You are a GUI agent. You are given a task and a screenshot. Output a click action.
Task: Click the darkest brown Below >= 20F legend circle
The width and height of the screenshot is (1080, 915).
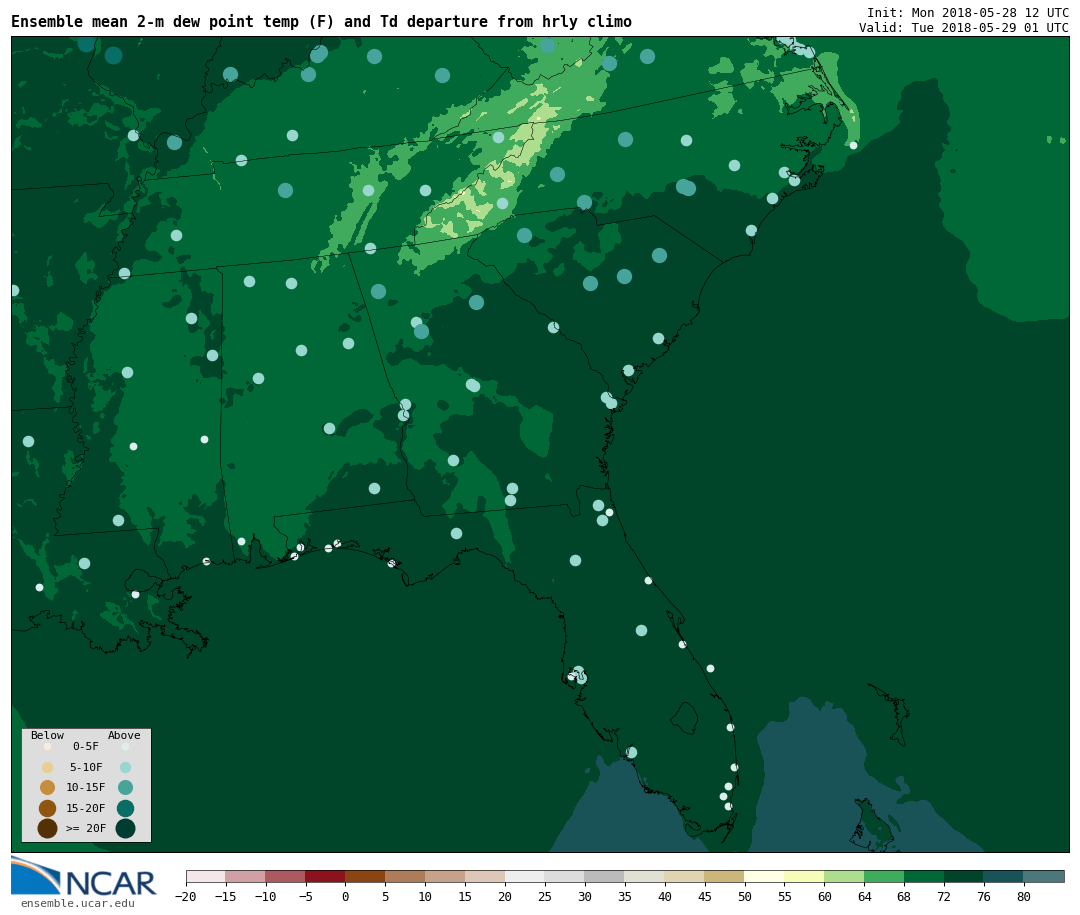(x=48, y=828)
